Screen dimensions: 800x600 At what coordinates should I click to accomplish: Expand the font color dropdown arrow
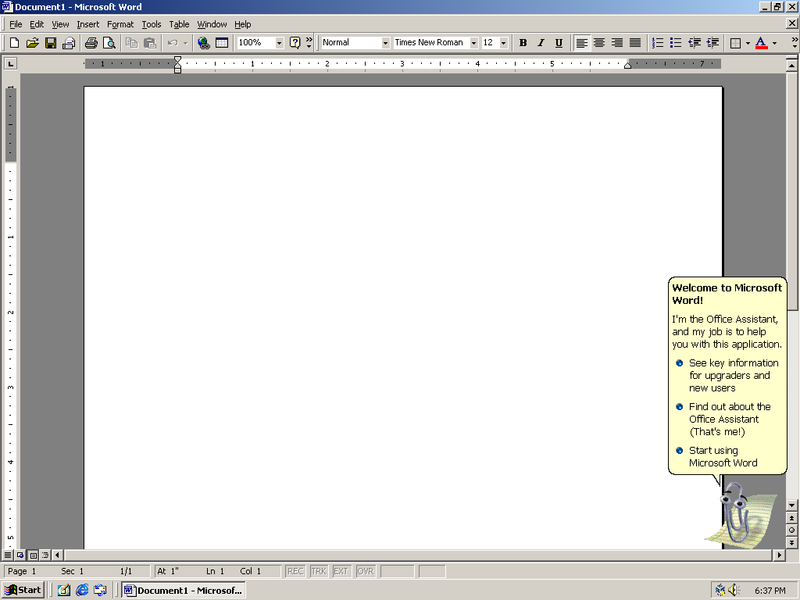tap(774, 43)
